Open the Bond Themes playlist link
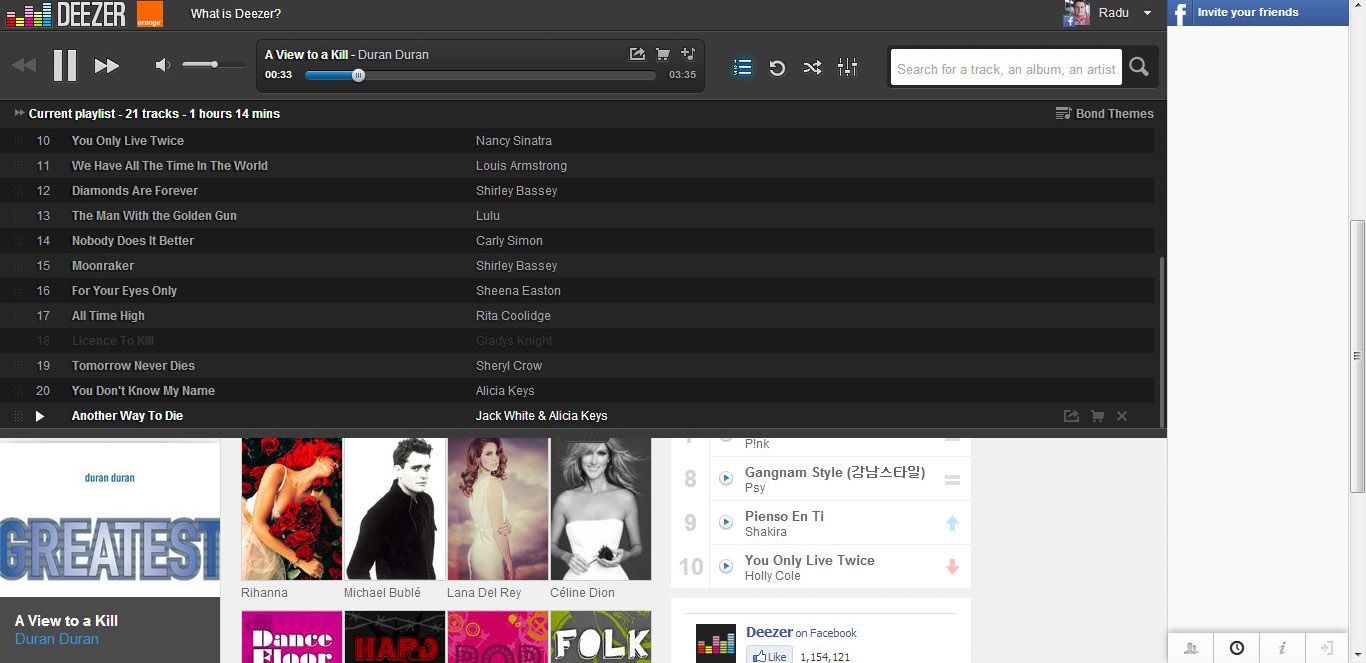Viewport: 1366px width, 663px height. click(x=1105, y=114)
